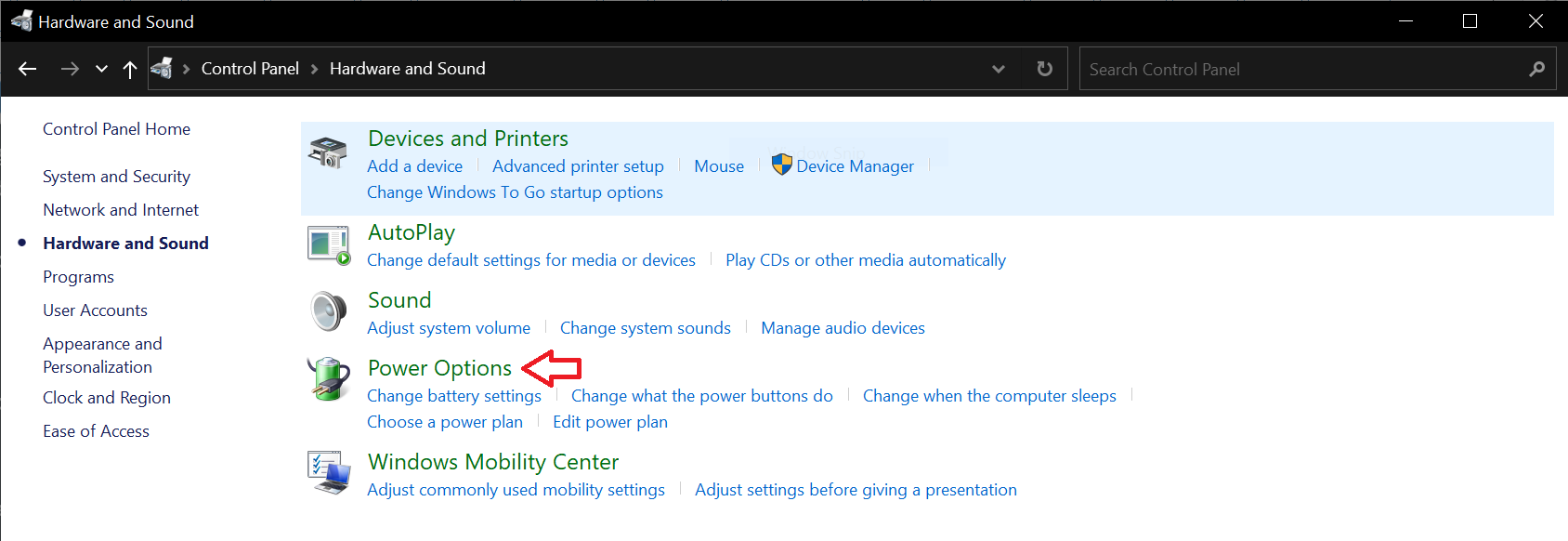1568x541 pixels.
Task: Go up one level with up arrow
Action: pos(130,69)
